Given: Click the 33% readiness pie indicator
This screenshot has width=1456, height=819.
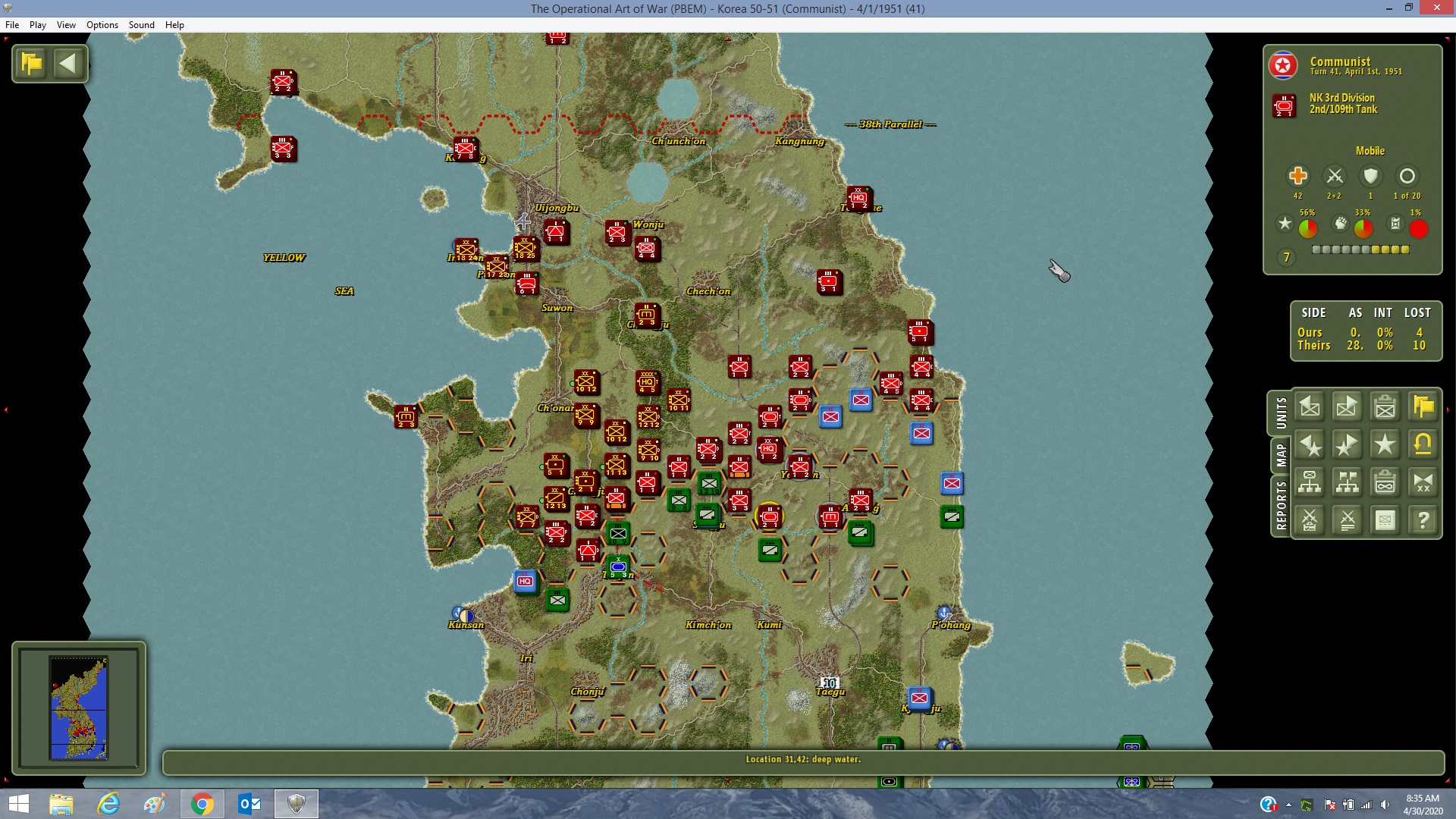Looking at the screenshot, I should click(x=1363, y=228).
